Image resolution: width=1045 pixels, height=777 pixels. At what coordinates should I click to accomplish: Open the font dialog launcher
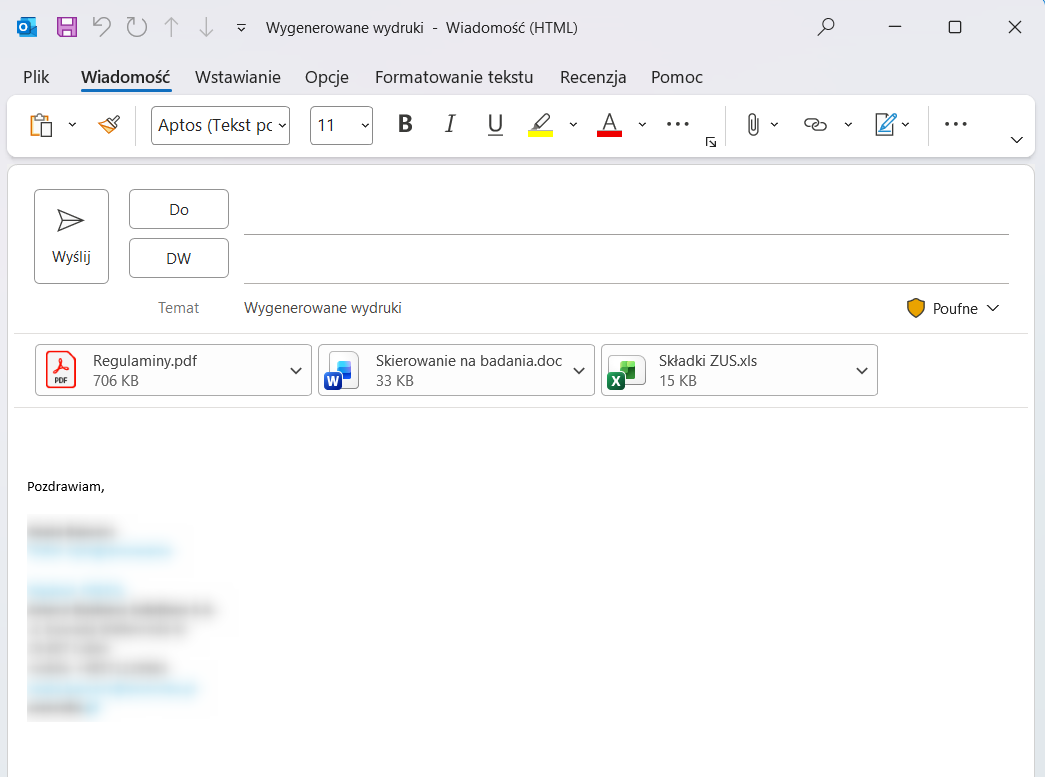point(711,142)
